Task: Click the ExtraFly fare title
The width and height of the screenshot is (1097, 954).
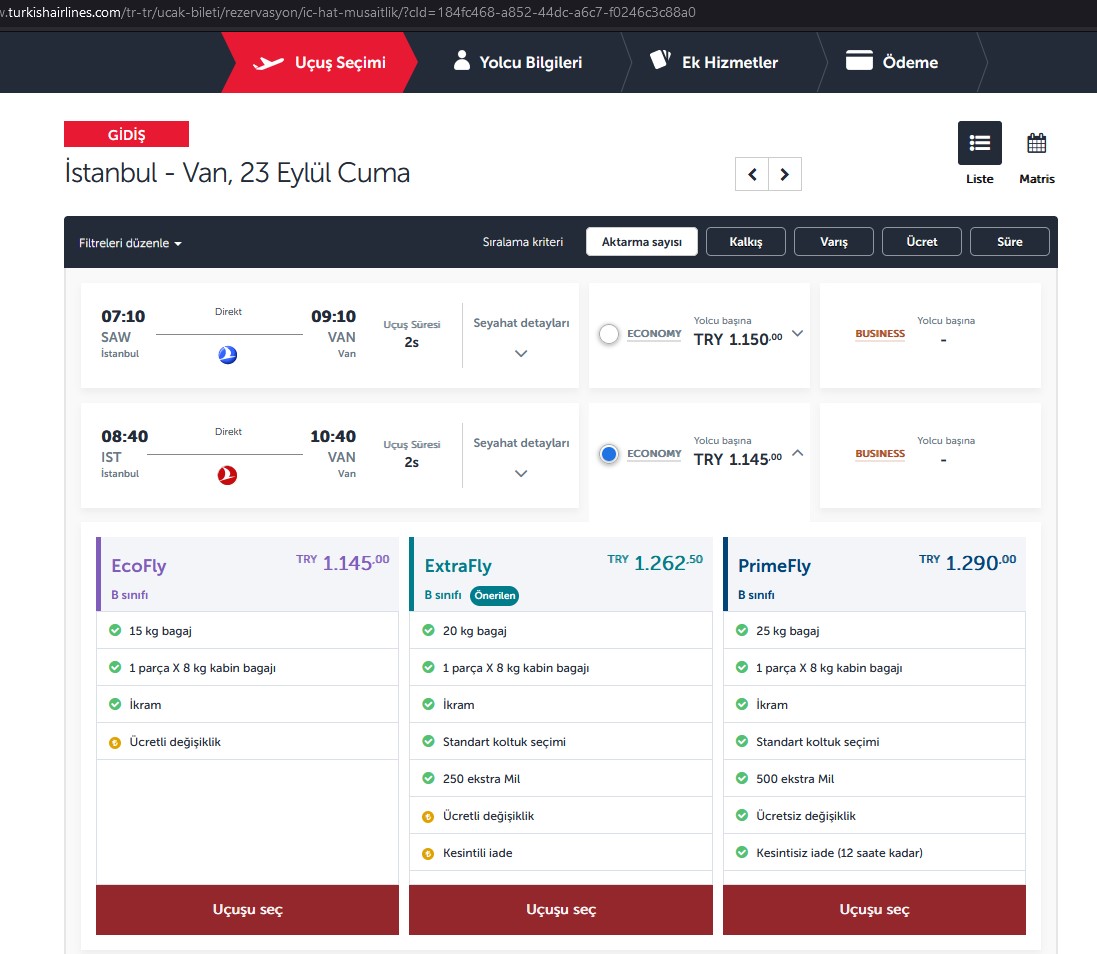Action: click(458, 566)
